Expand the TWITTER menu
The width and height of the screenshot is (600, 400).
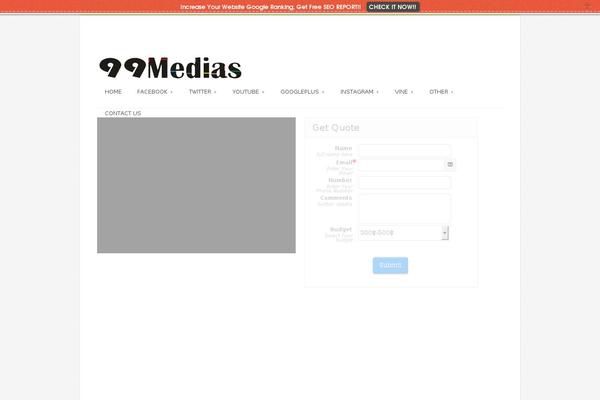[202, 92]
